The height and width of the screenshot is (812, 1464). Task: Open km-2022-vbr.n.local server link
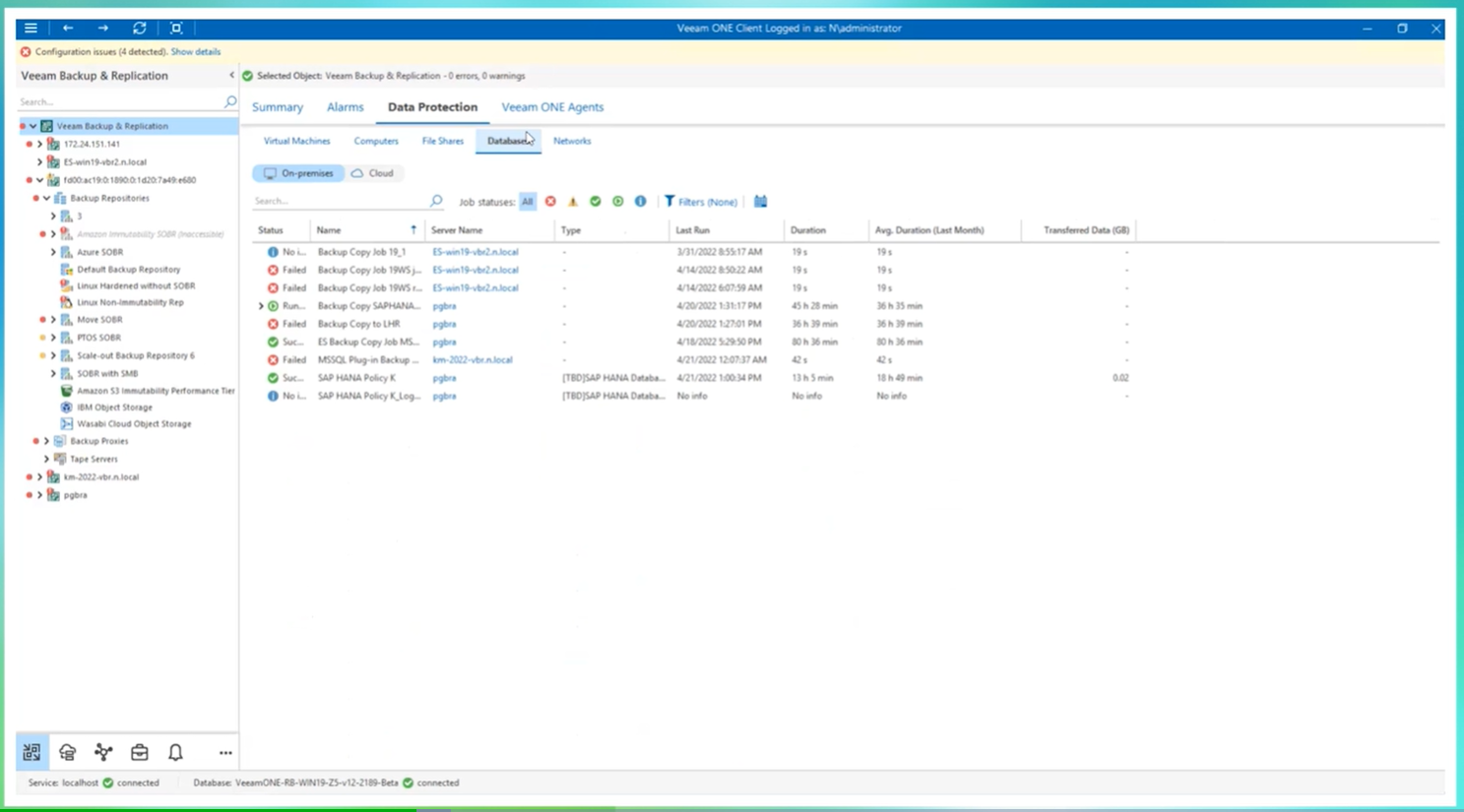tap(473, 360)
